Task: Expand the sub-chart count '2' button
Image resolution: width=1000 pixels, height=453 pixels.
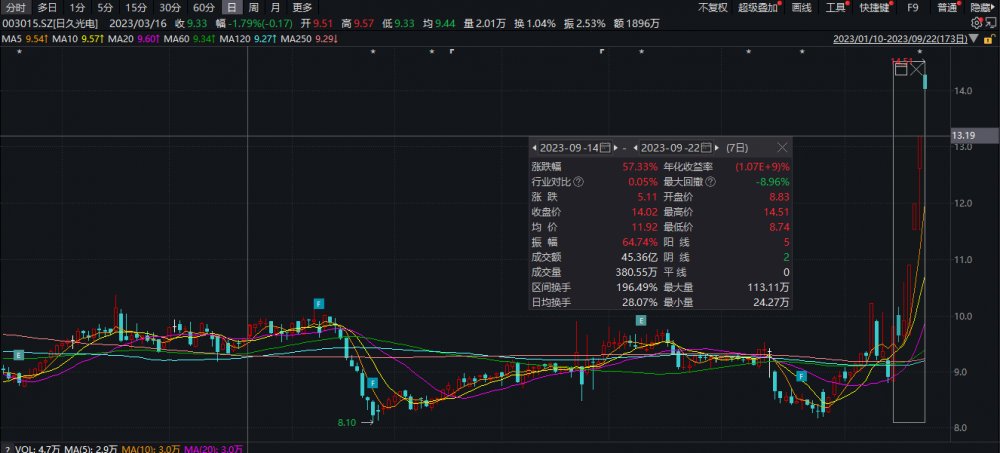Action: click(x=8, y=448)
